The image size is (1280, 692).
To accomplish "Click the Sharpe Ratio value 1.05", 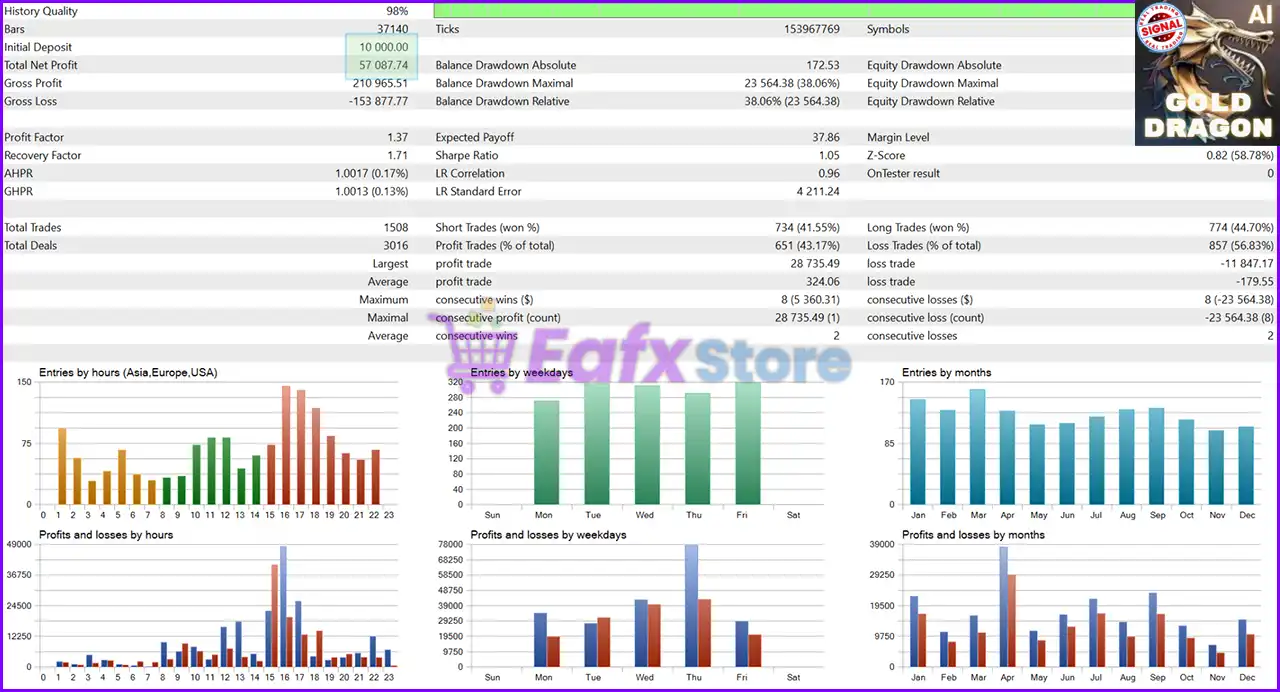I will click(829, 155).
